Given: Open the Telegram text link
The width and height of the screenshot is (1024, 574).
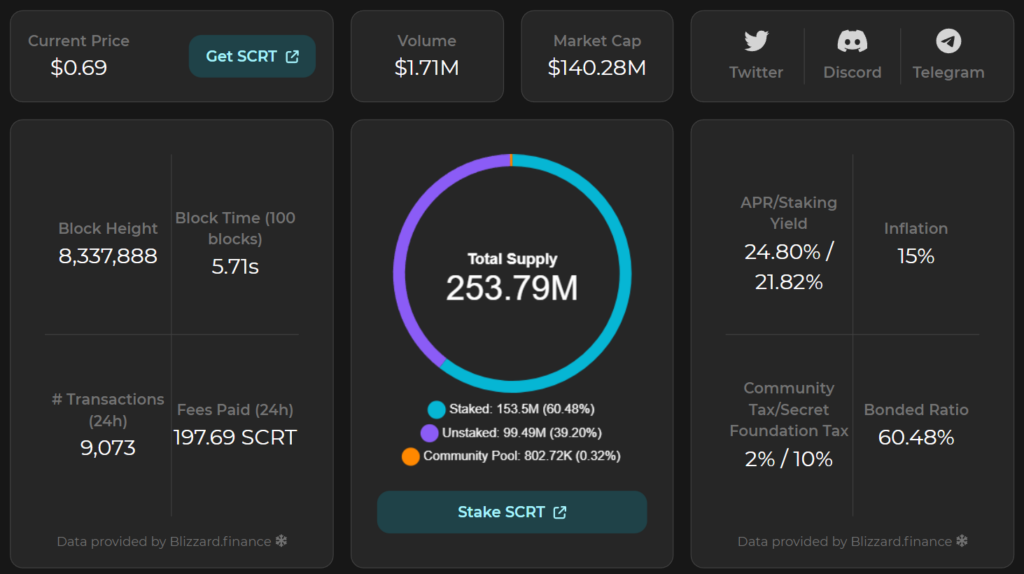Looking at the screenshot, I should [x=948, y=73].
